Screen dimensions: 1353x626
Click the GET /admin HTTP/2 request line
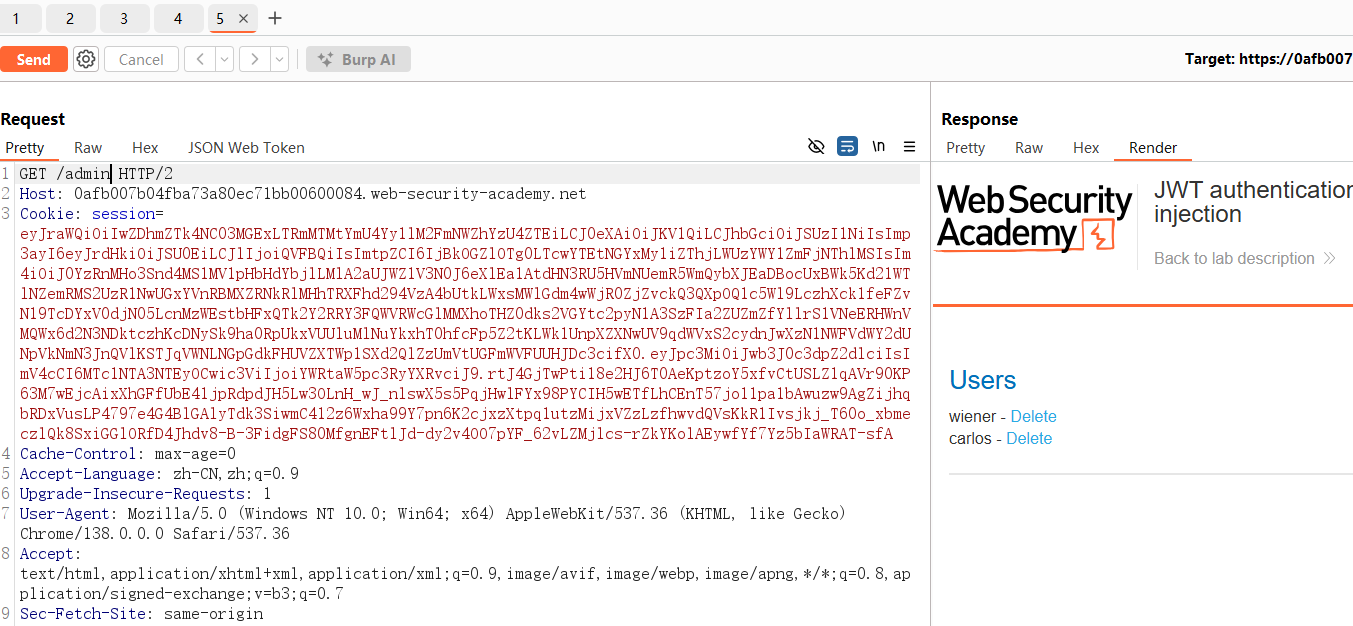(x=96, y=174)
